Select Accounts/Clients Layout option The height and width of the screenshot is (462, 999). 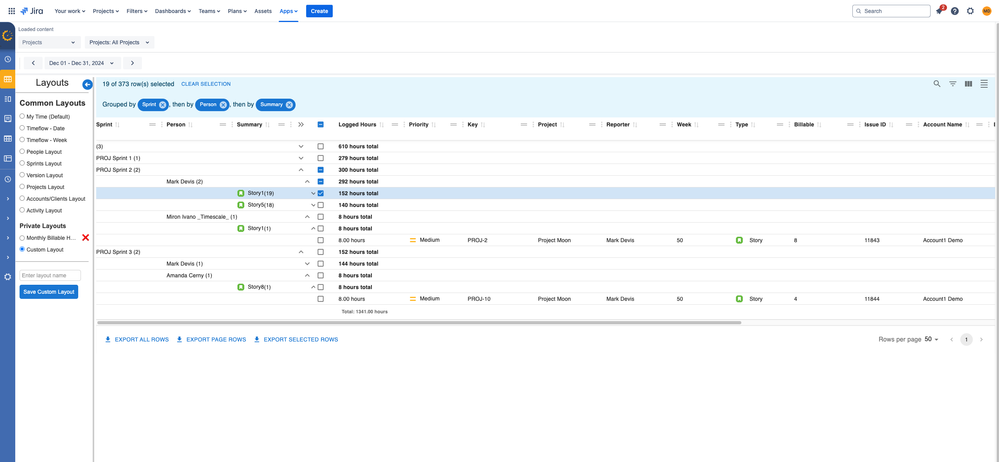[x=22, y=198]
